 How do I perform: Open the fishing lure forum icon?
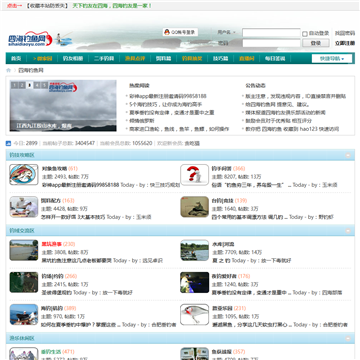[x=195, y=315]
